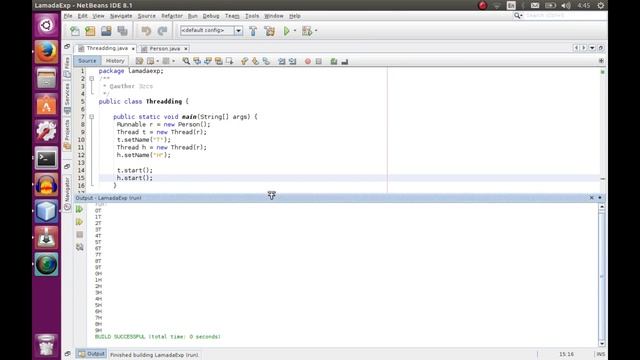Toggle Bookmark icon in editor toolbar
The height and width of the screenshot is (360, 640).
pyautogui.click(x=266, y=61)
